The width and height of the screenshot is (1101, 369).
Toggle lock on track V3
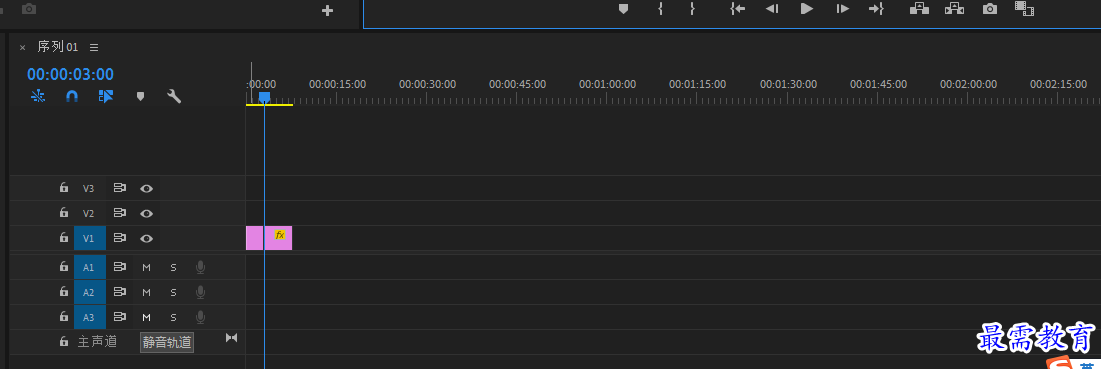tap(64, 188)
